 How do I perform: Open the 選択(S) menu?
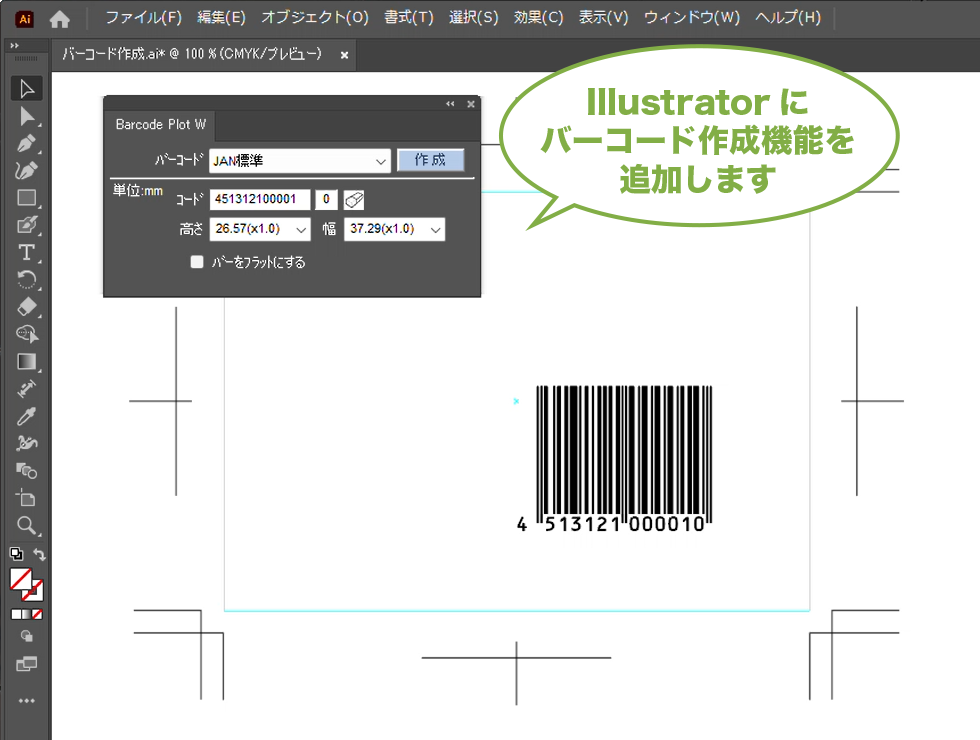click(x=474, y=18)
